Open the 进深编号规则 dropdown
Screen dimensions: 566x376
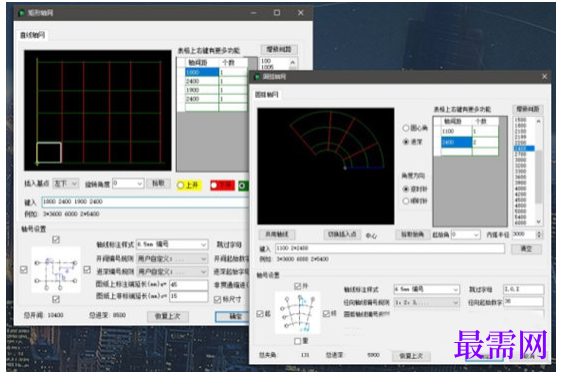172,271
